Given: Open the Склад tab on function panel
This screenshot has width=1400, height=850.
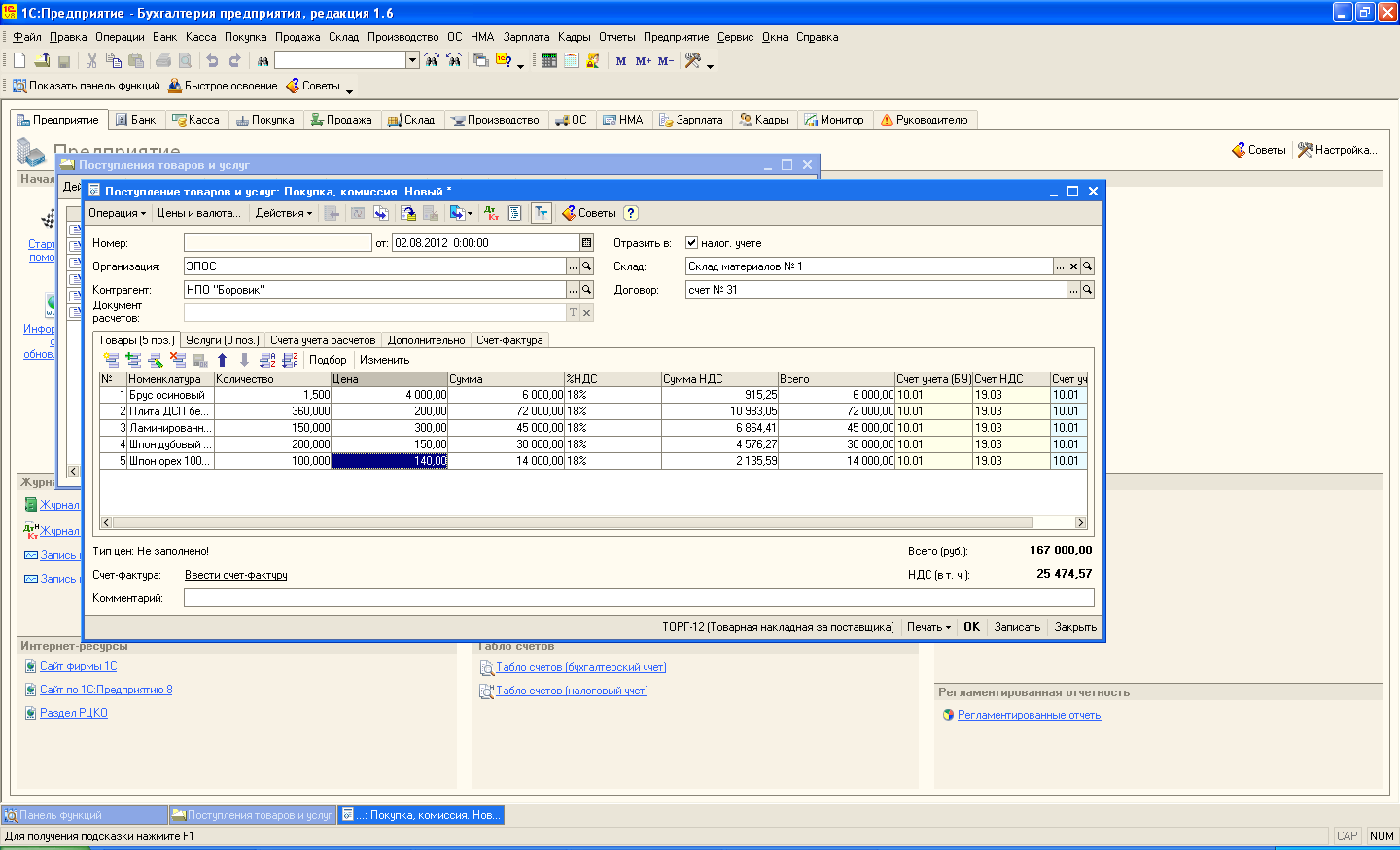Looking at the screenshot, I should pyautogui.click(x=411, y=120).
